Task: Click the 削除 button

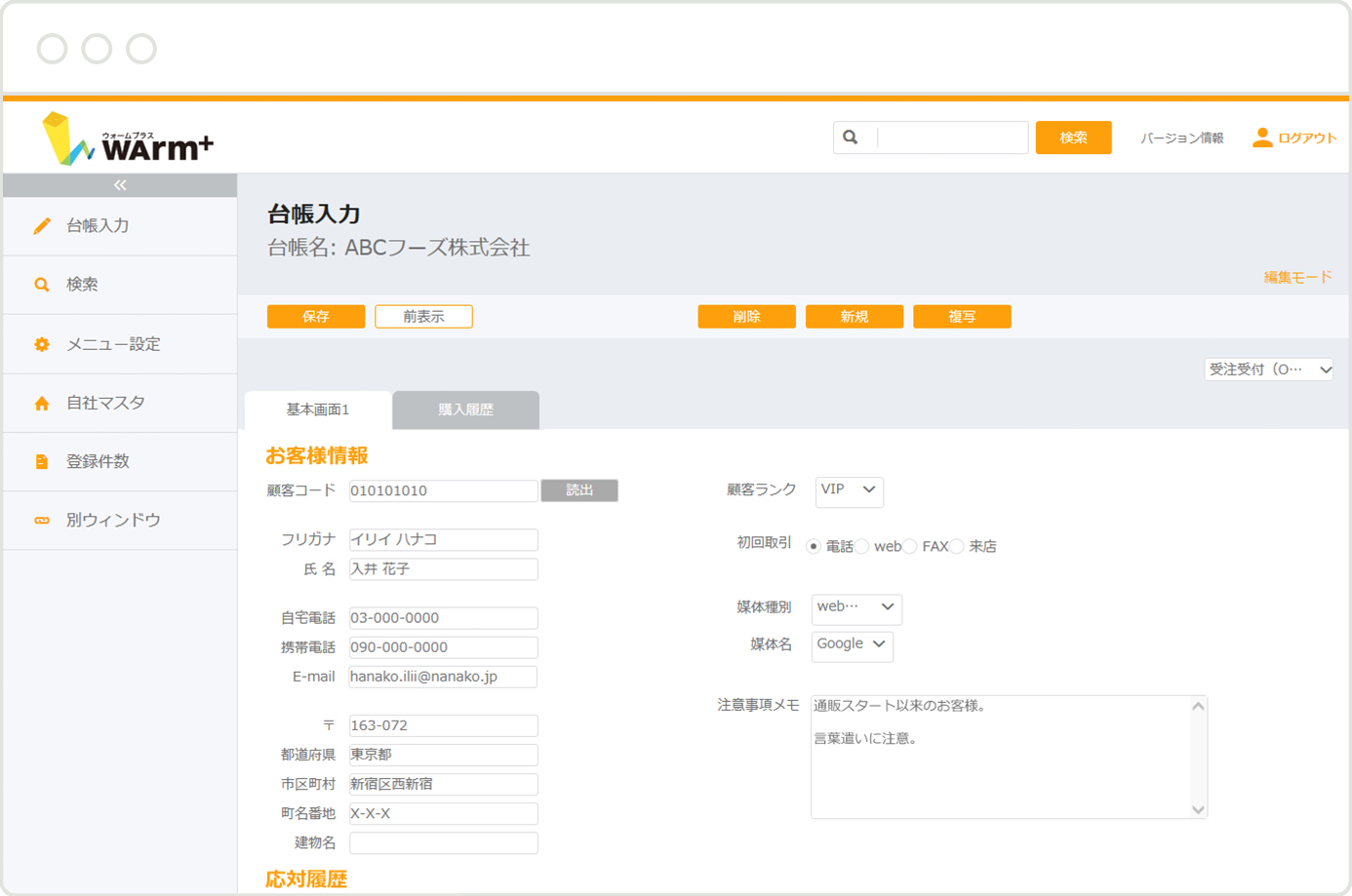Action: tap(746, 317)
